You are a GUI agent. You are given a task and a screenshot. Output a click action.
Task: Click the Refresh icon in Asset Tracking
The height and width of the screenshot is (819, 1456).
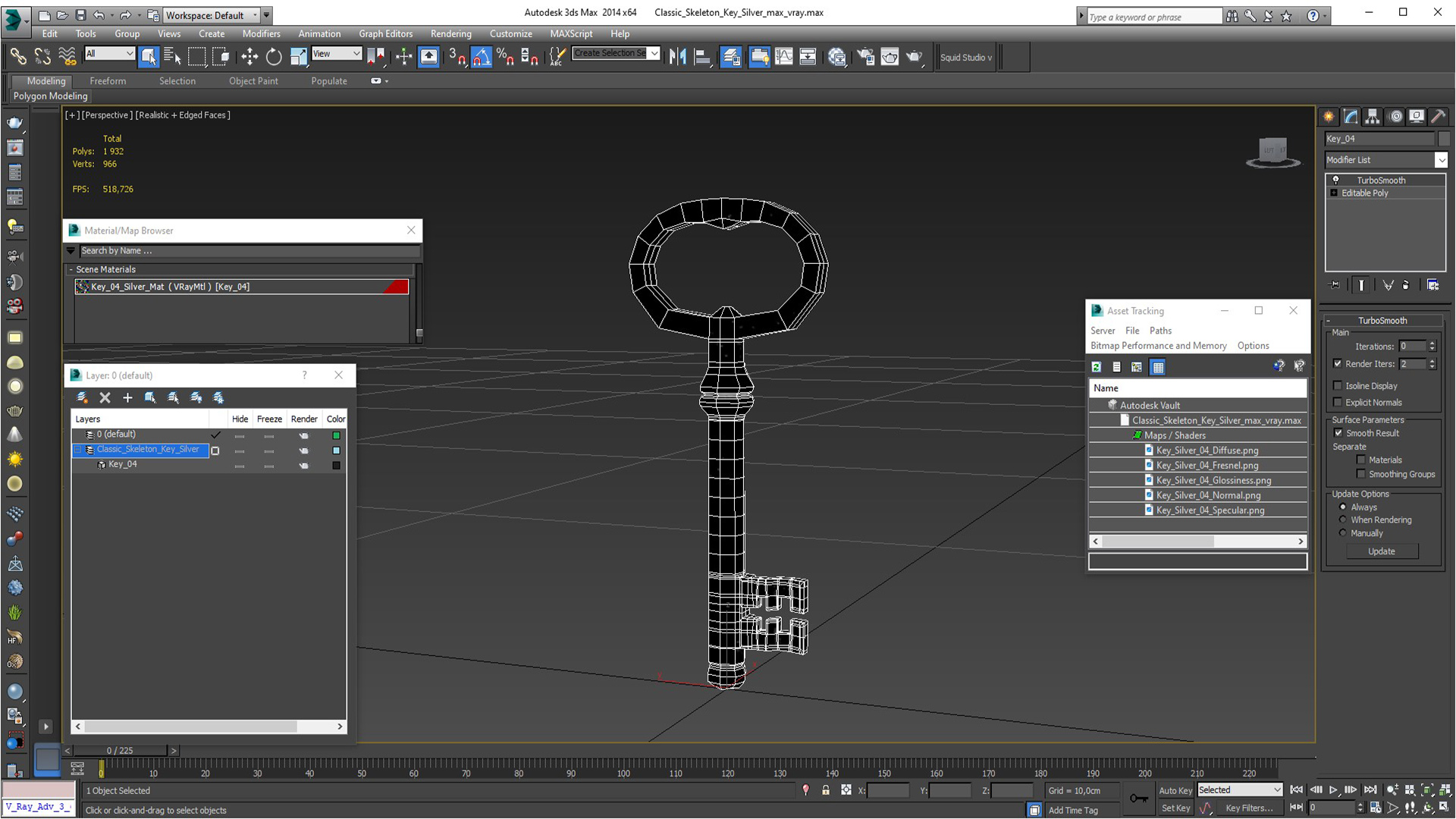(1097, 367)
